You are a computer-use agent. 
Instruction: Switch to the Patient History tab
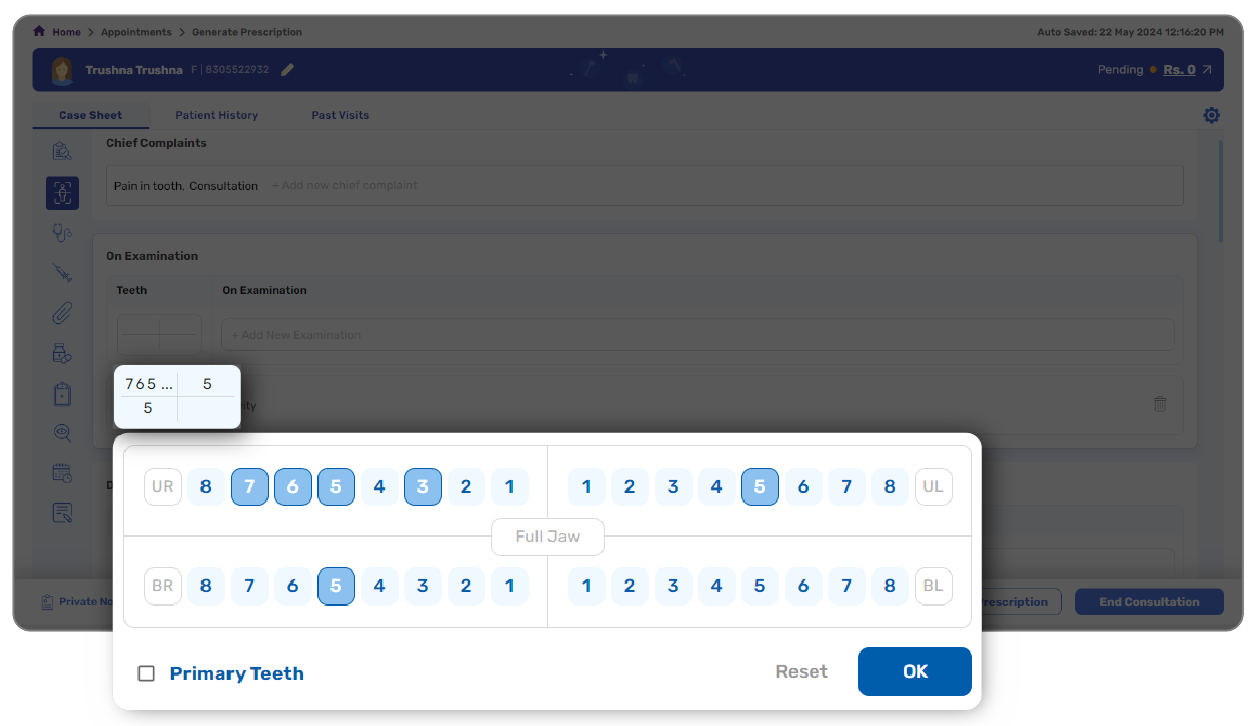point(216,115)
